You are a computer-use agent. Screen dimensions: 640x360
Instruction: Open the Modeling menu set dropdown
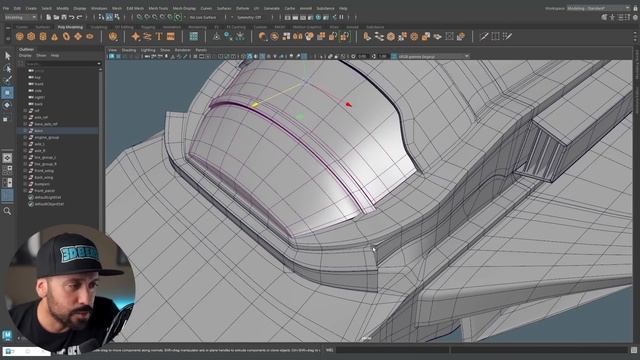[20, 17]
